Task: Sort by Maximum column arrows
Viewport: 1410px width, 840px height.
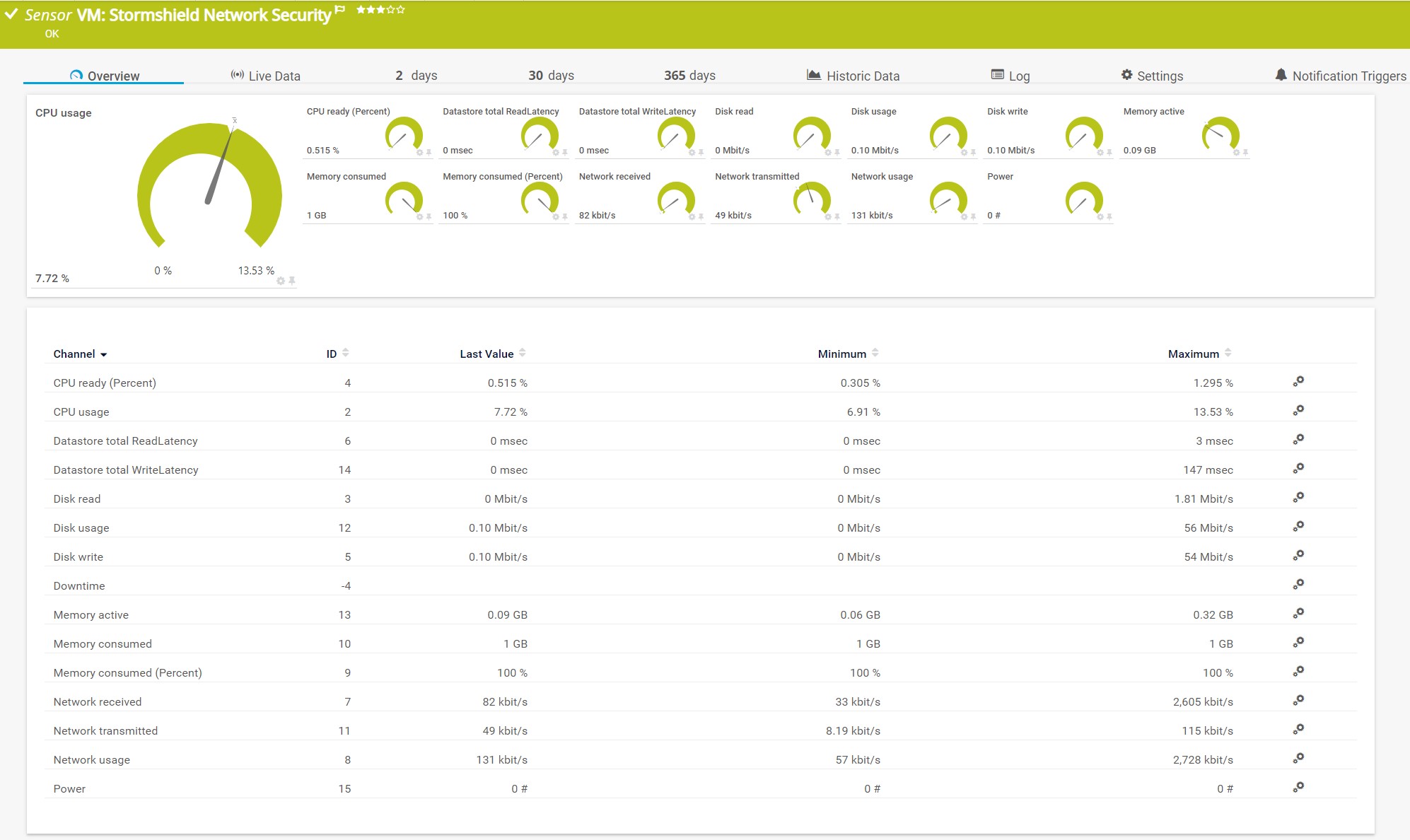Action: 1228,353
